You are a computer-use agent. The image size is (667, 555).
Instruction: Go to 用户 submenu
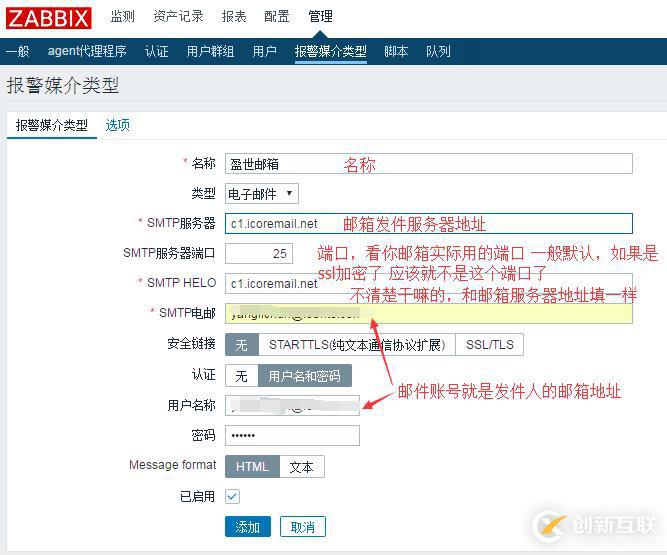coord(265,51)
